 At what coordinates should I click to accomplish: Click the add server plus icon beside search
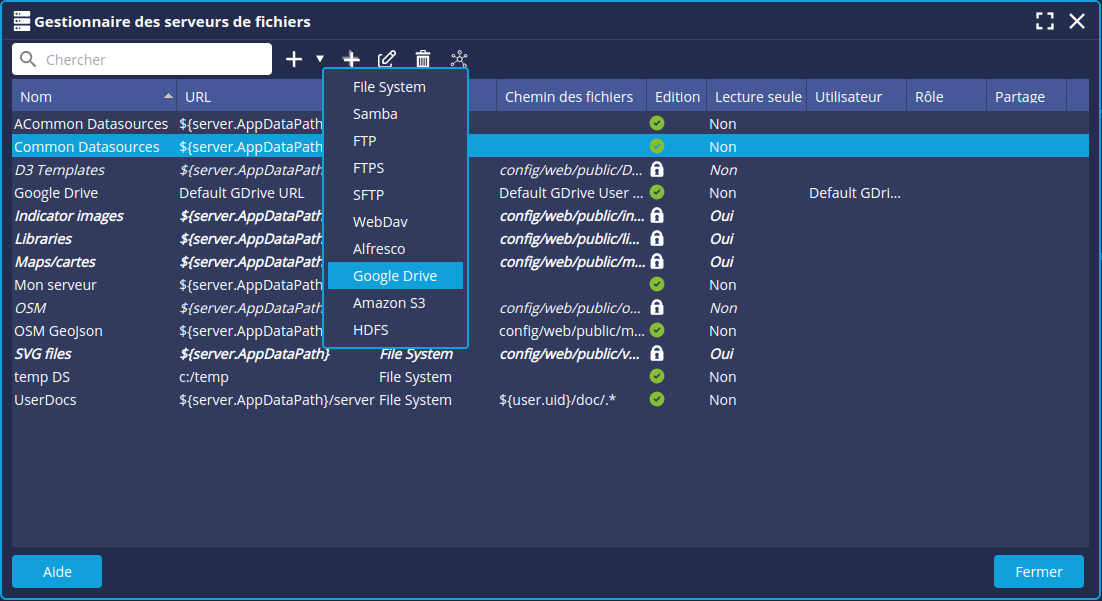coord(293,59)
